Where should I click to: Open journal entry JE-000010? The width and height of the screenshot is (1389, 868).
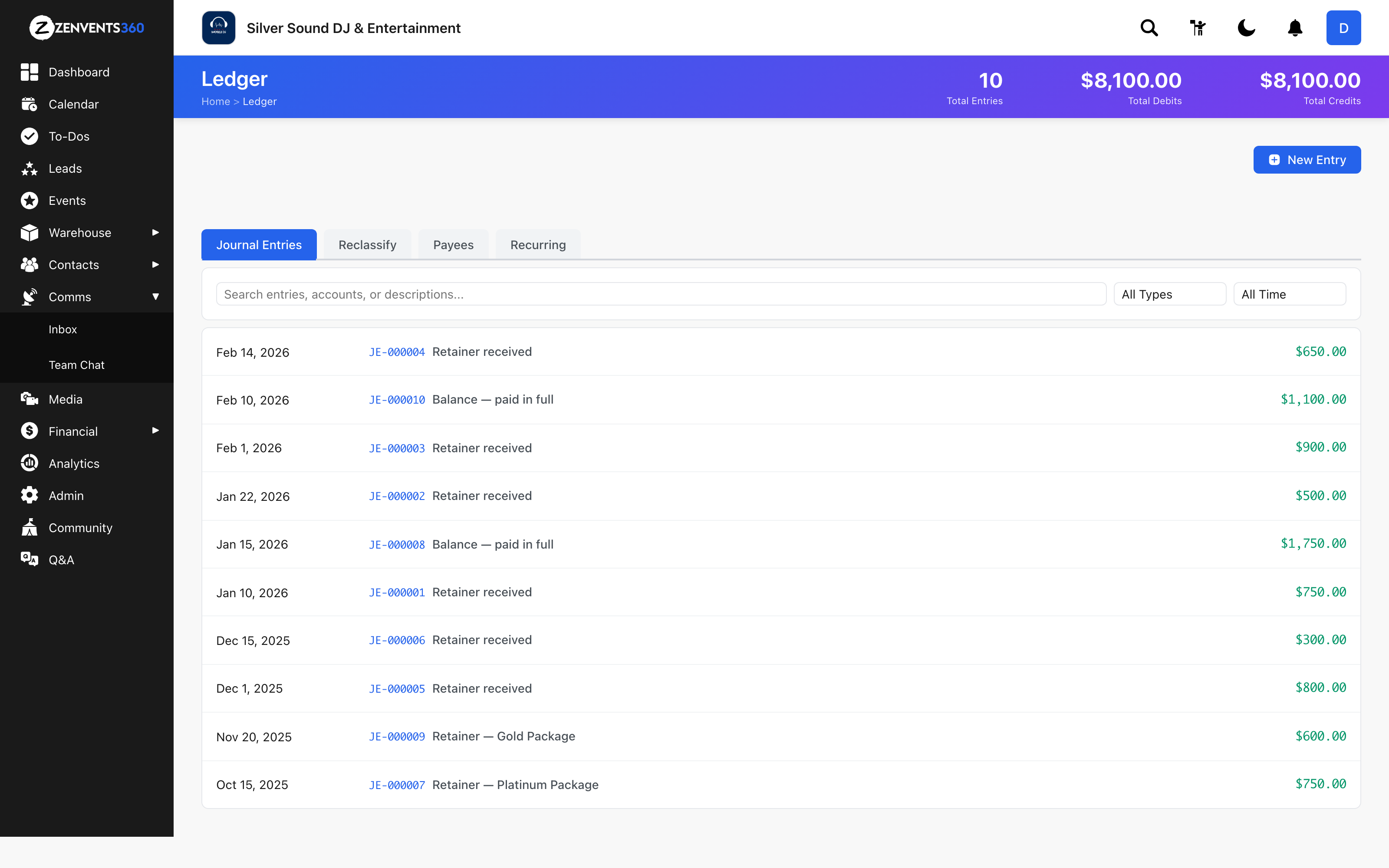point(397,400)
